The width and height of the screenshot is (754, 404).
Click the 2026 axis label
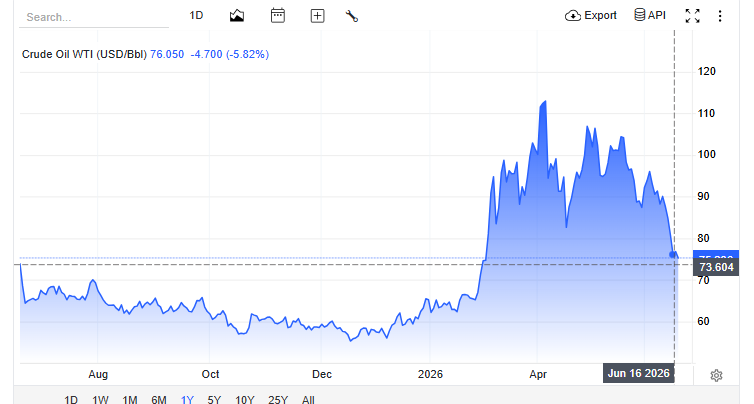(x=430, y=374)
